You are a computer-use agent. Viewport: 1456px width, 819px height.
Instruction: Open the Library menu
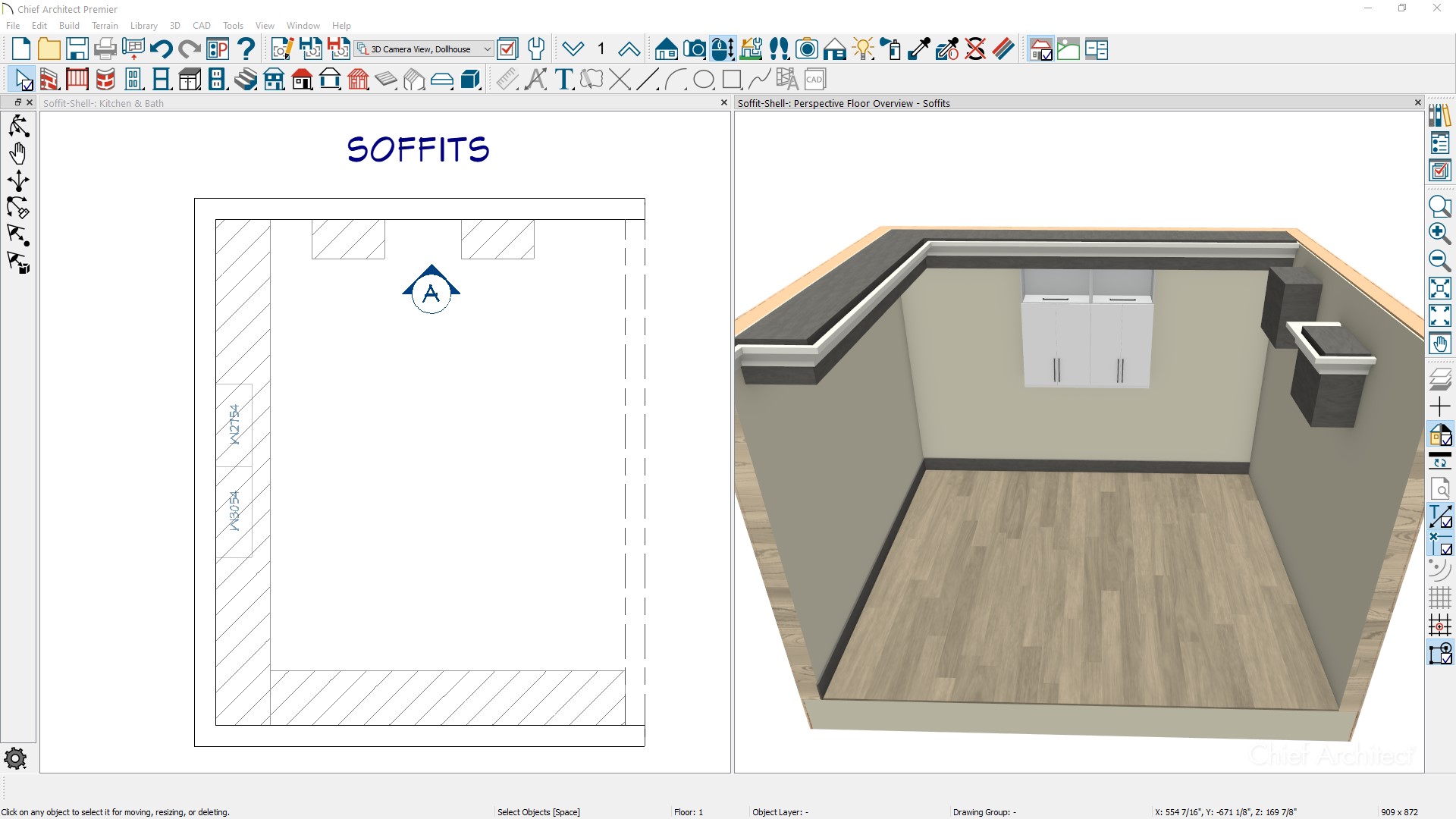pos(143,25)
